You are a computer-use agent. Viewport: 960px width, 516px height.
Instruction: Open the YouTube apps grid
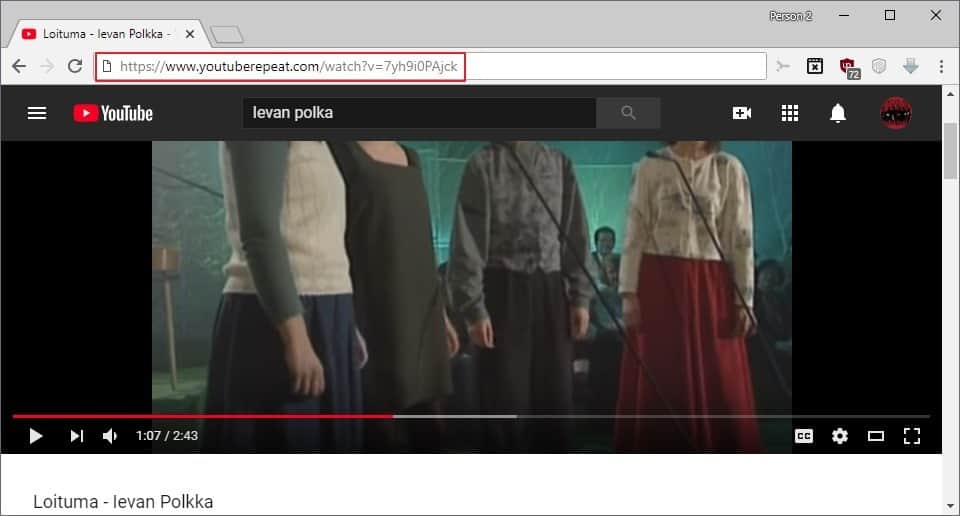tap(790, 113)
